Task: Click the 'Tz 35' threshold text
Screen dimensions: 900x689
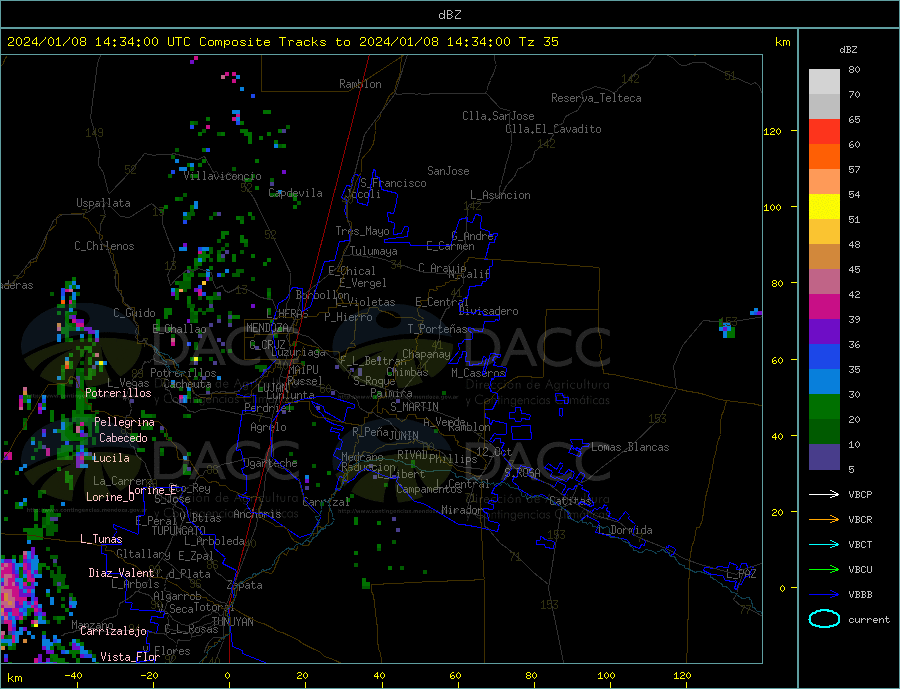Action: 538,42
